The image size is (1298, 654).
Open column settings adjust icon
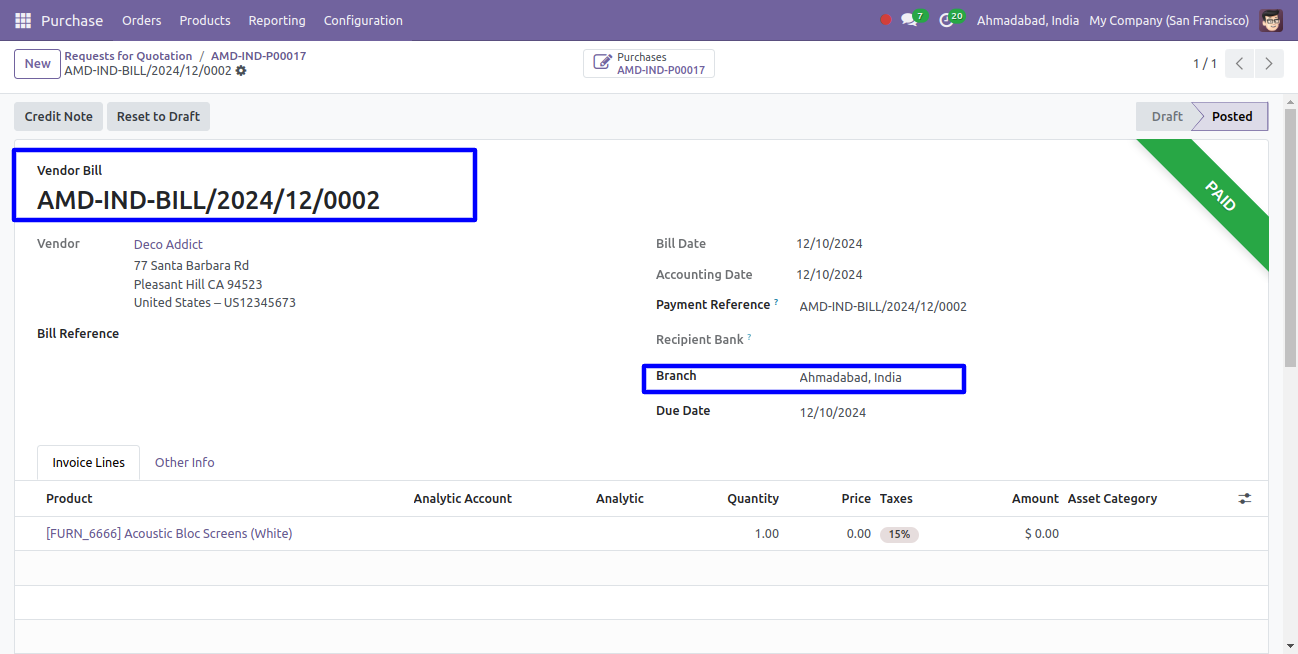click(x=1244, y=498)
